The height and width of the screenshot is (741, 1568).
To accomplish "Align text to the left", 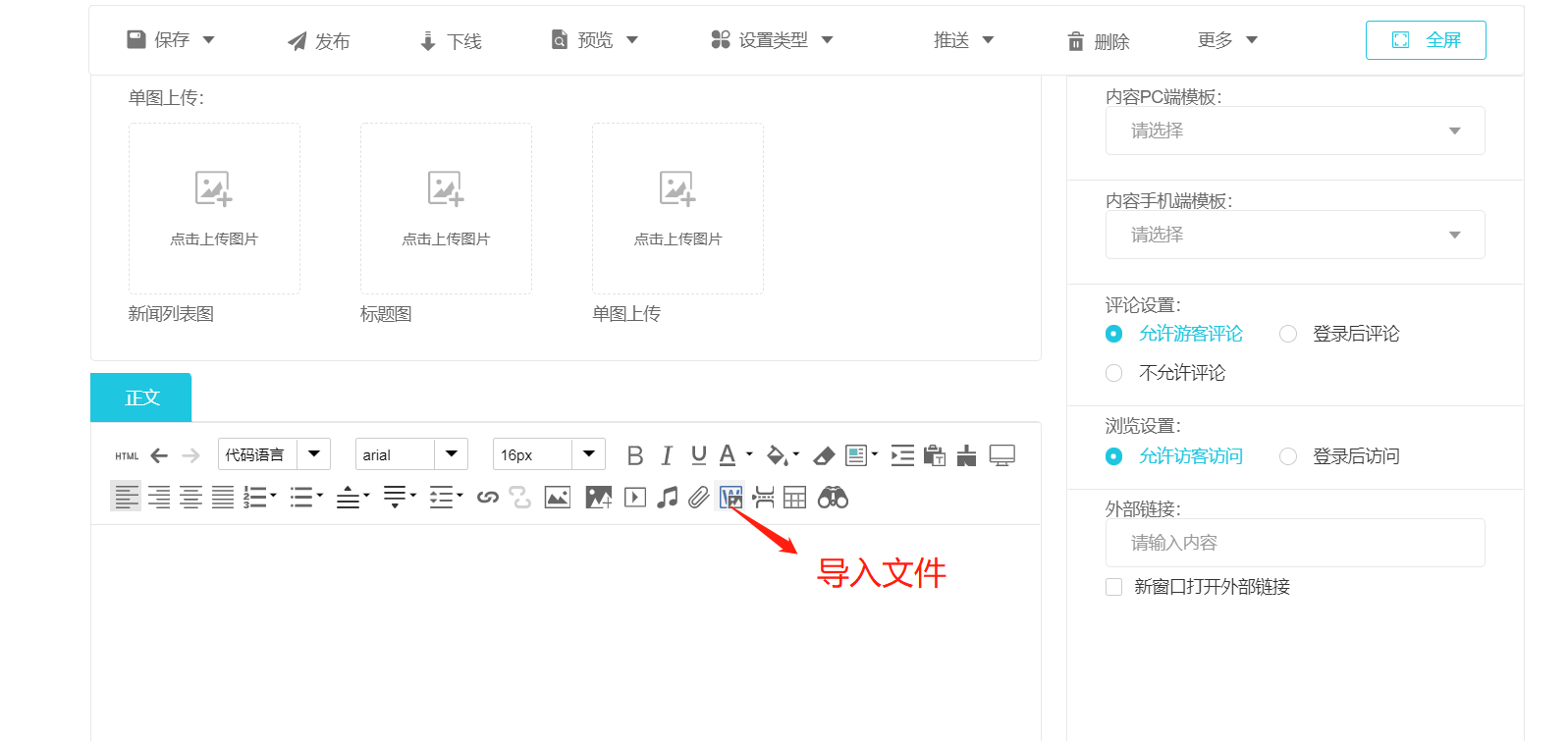I will [x=126, y=498].
